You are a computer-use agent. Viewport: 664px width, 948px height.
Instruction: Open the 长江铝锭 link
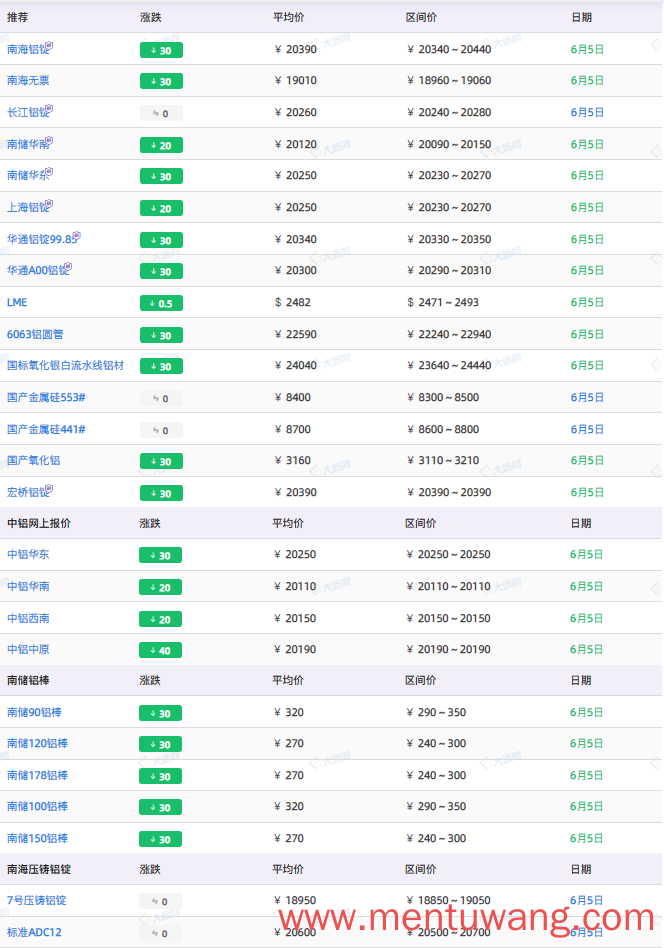click(x=27, y=112)
